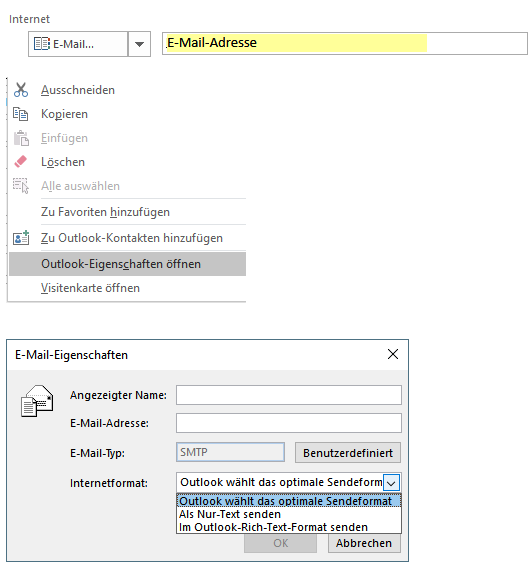This screenshot has height=567, width=531.
Task: Click the contact card icon for Outlook-Kontakten
Action: [21, 238]
